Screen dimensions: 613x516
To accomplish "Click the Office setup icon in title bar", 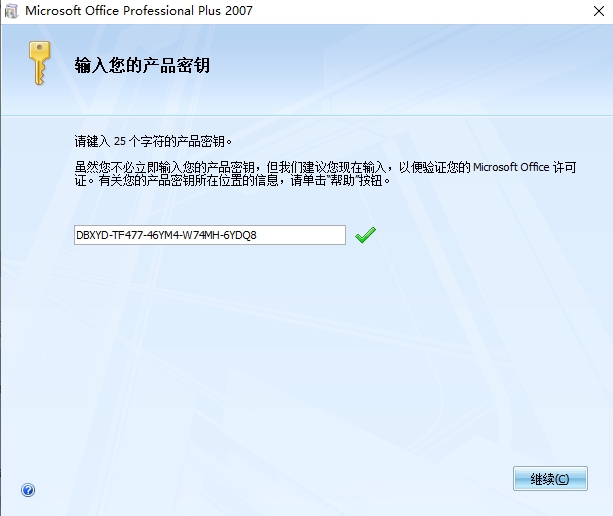I will point(11,11).
